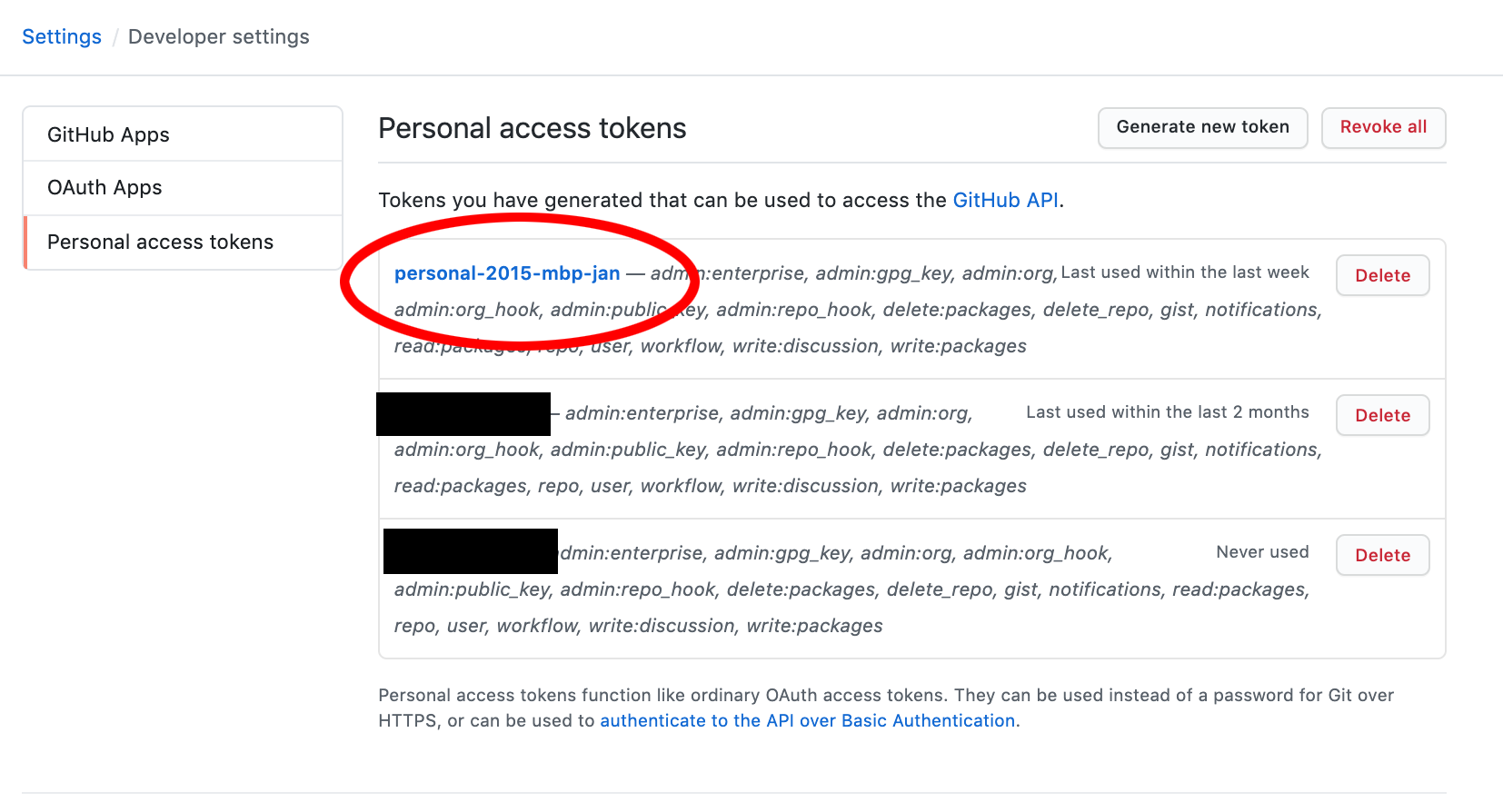Click the Generate new token button
Viewport: 1503px width, 812px height.
(1202, 127)
